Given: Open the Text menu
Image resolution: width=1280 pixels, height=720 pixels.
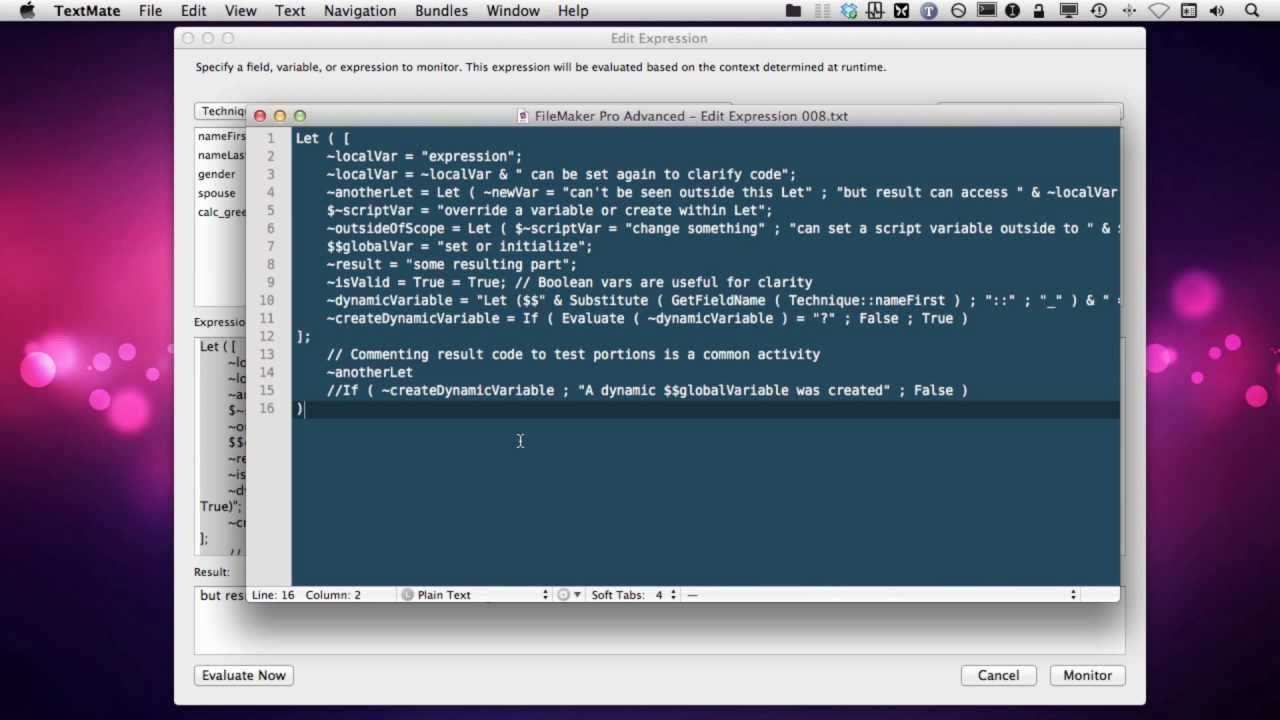Looking at the screenshot, I should 290,11.
